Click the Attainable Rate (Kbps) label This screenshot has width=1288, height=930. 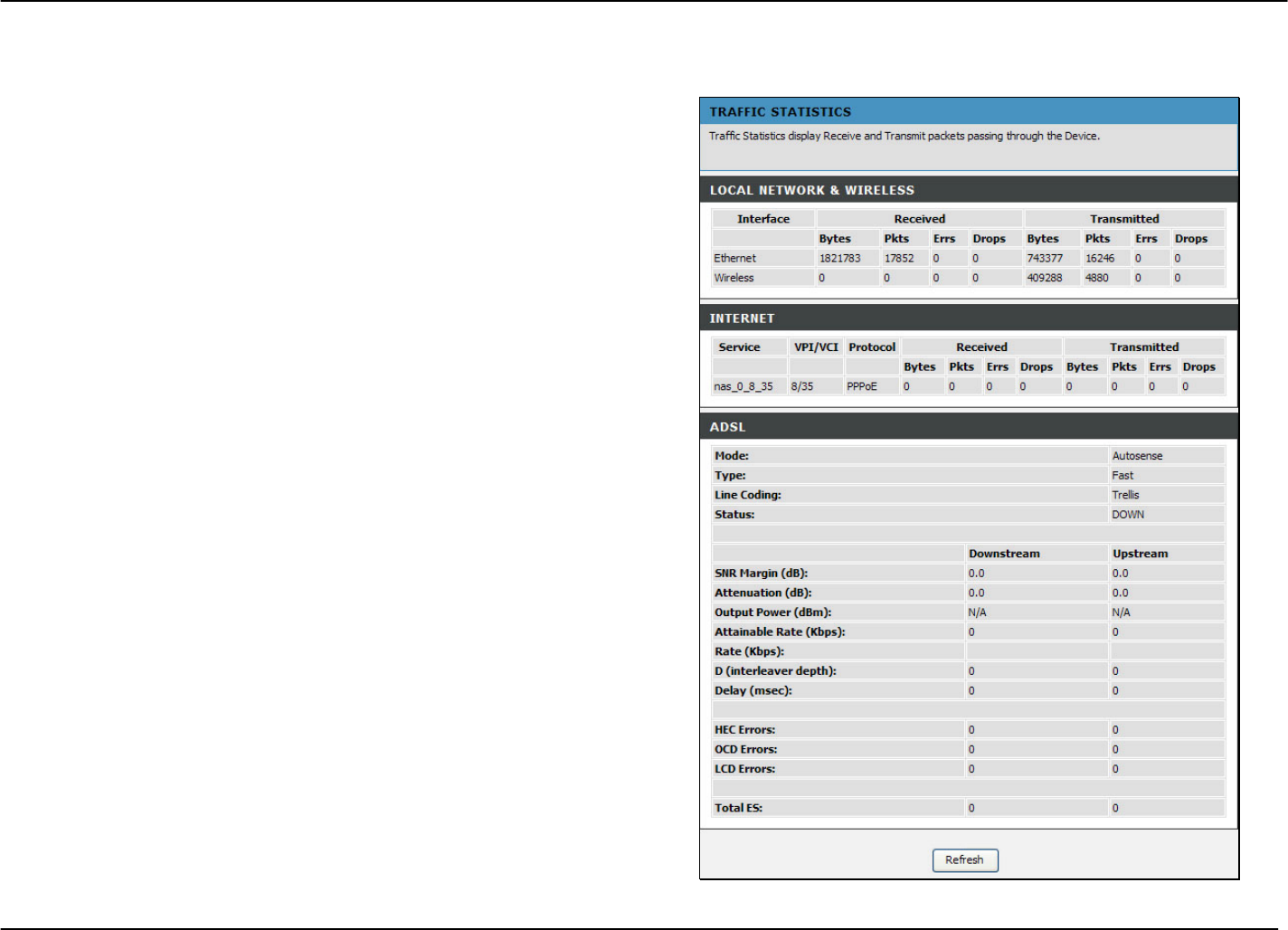point(780,633)
